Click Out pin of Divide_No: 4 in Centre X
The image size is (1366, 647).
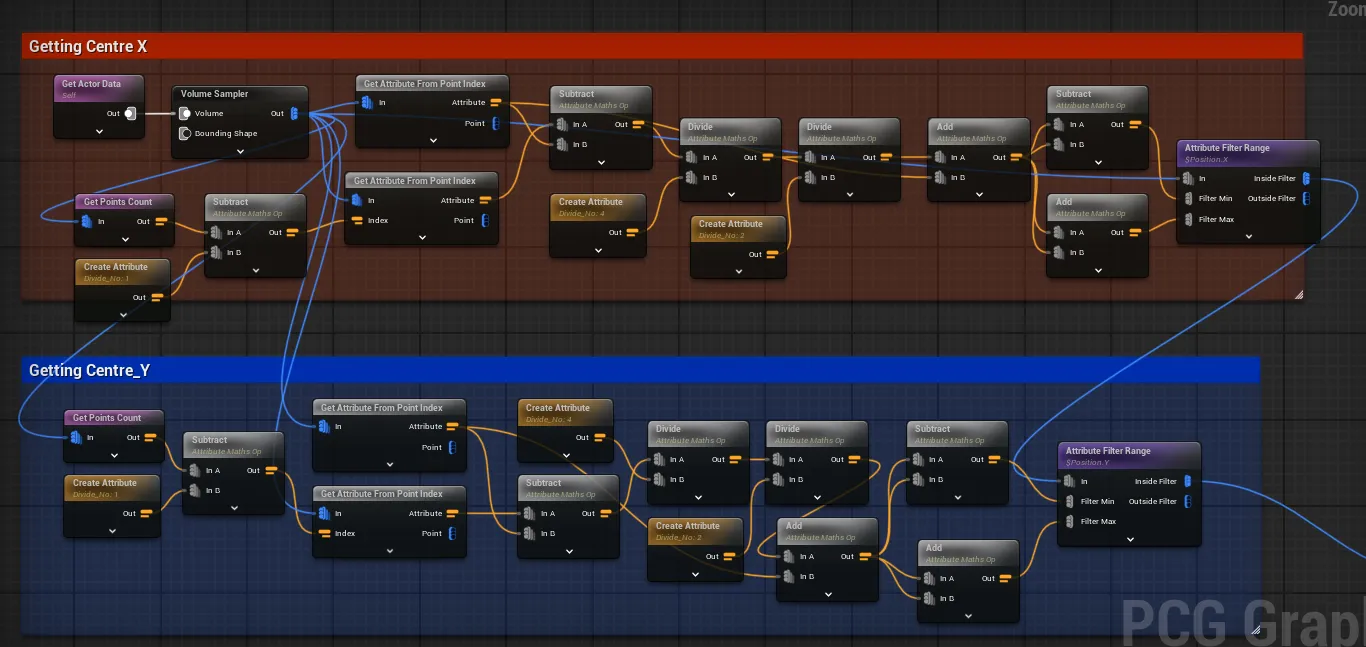632,232
